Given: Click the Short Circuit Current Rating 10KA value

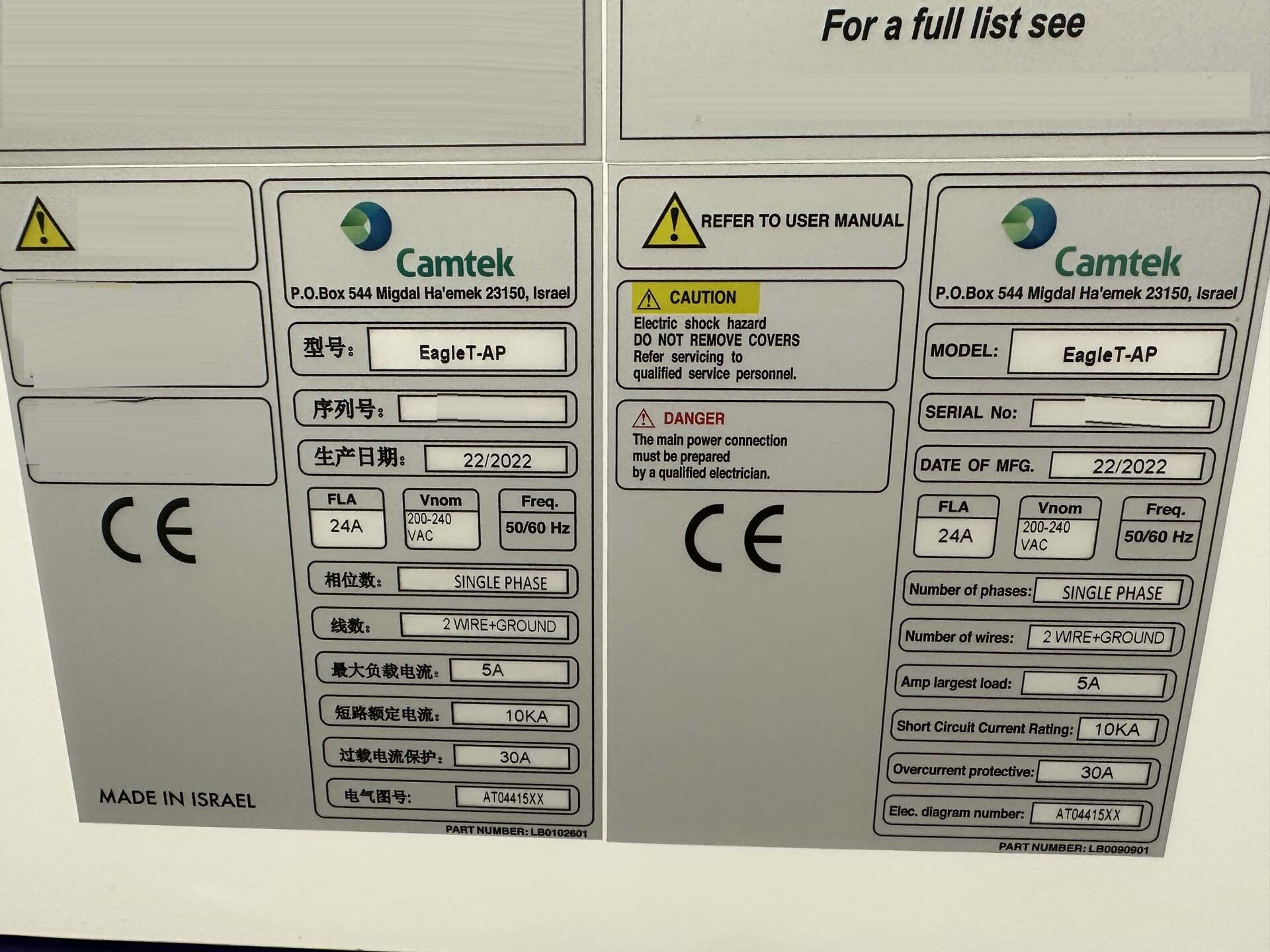Looking at the screenshot, I should [x=1117, y=729].
